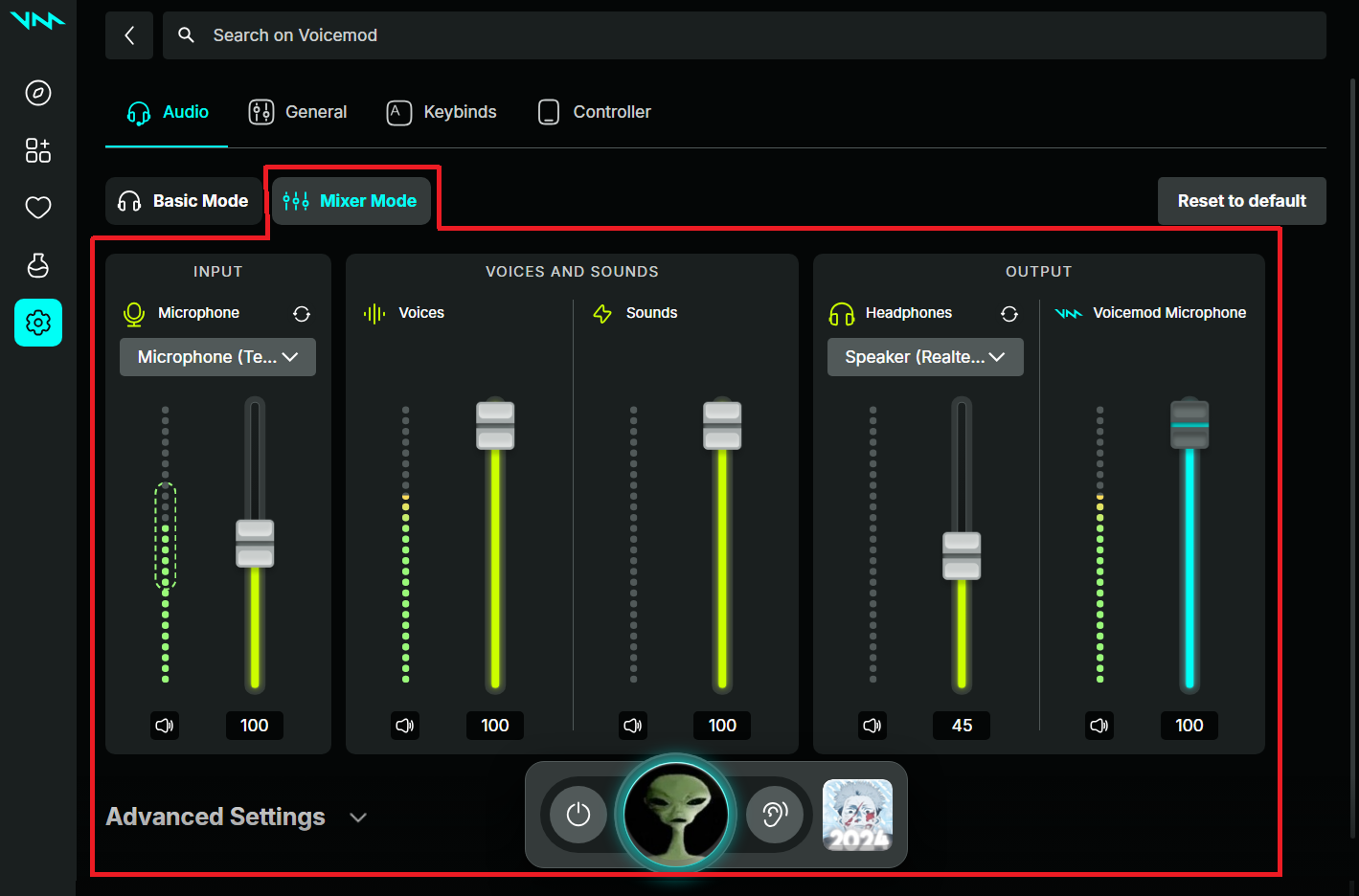Toggle the voice changer power button
1359x896 pixels.
click(578, 815)
